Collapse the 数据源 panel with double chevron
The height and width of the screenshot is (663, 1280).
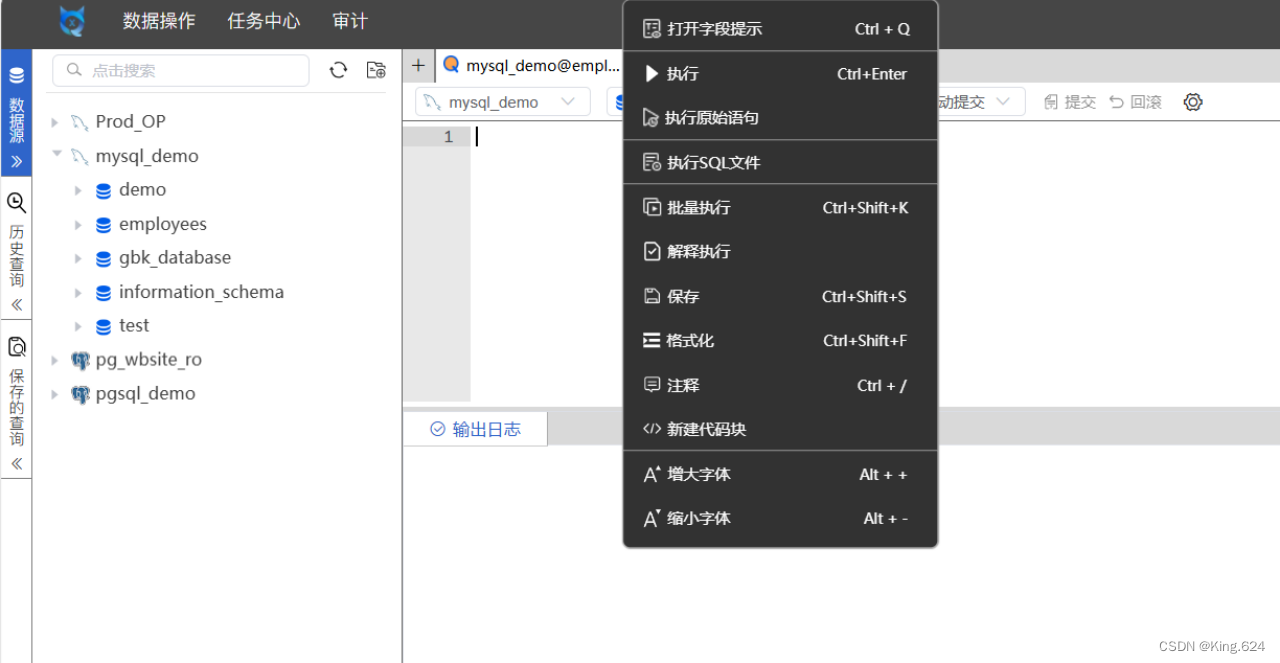pyautogui.click(x=16, y=161)
